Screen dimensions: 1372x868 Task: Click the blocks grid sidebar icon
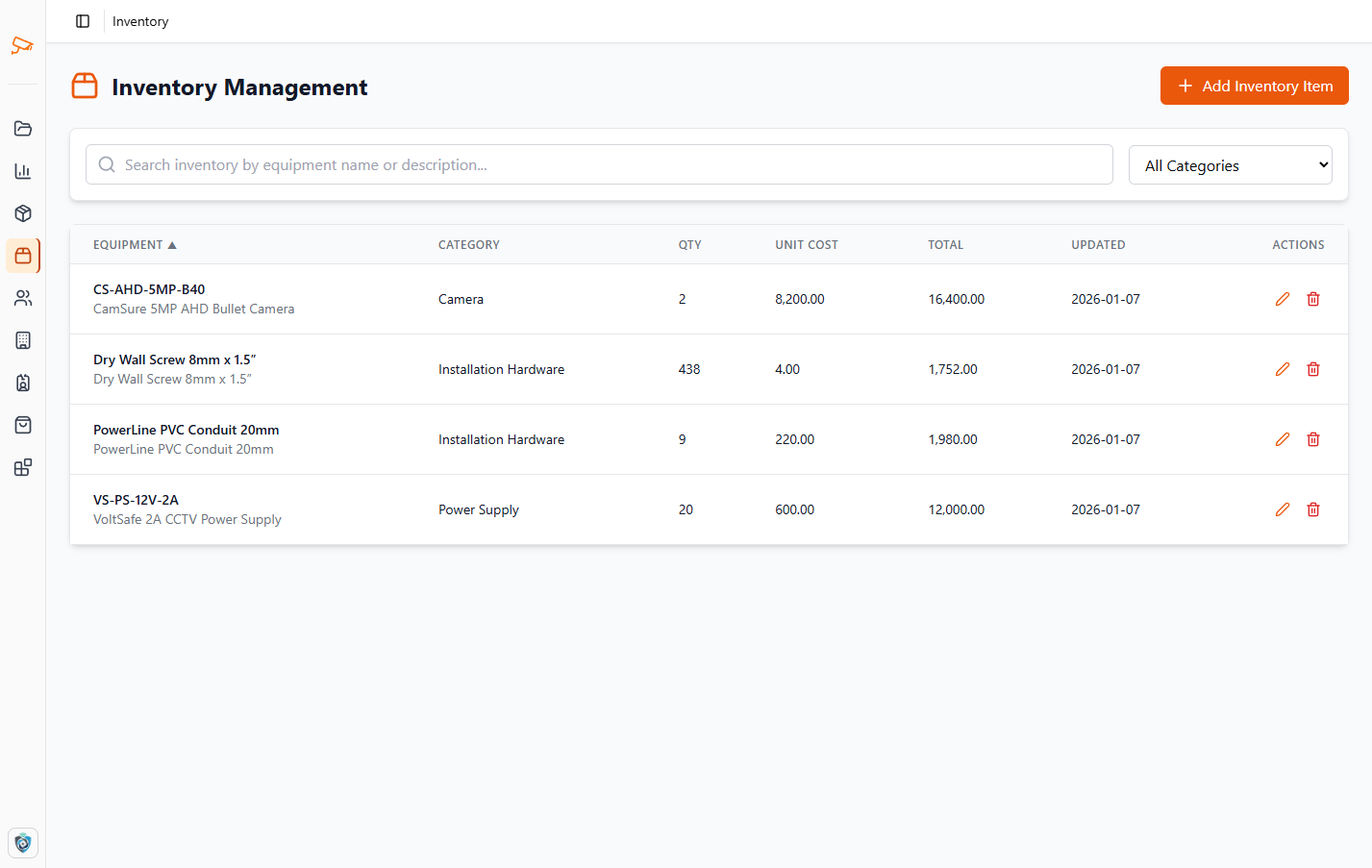pyautogui.click(x=23, y=467)
